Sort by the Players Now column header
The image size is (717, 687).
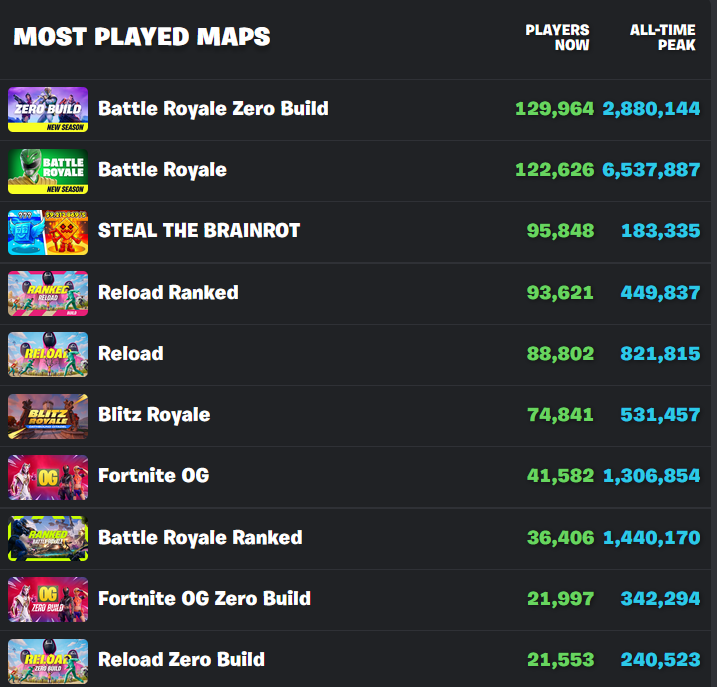tap(557, 37)
